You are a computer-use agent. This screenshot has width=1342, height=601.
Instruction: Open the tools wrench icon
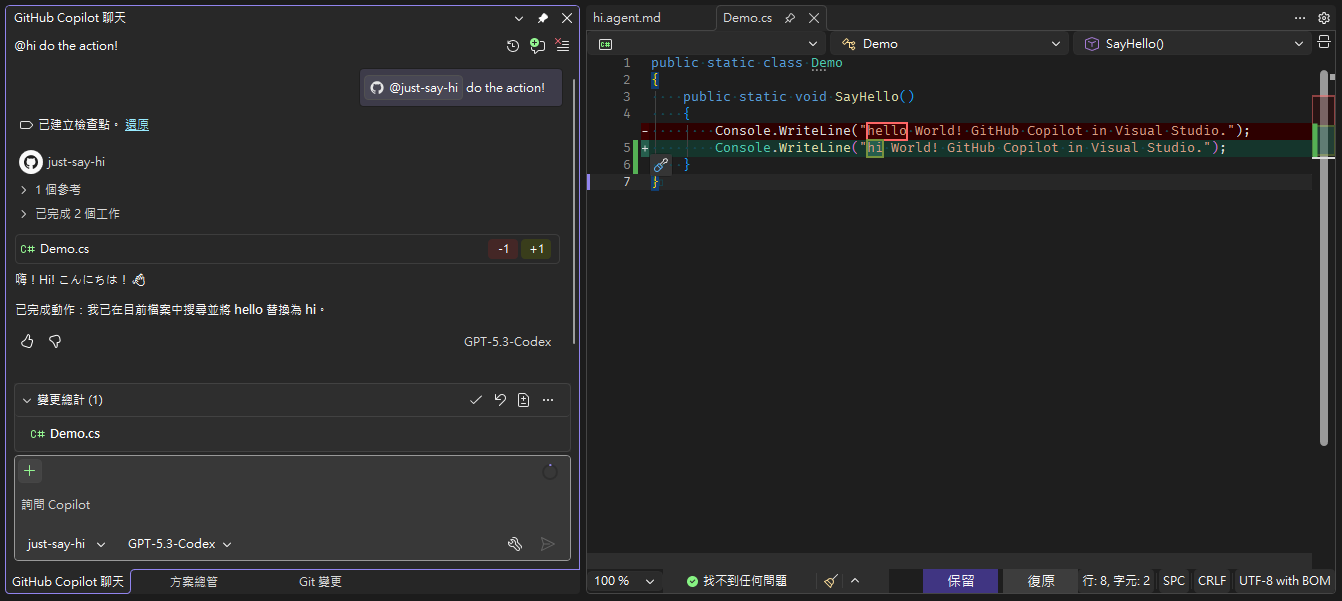pyautogui.click(x=515, y=544)
